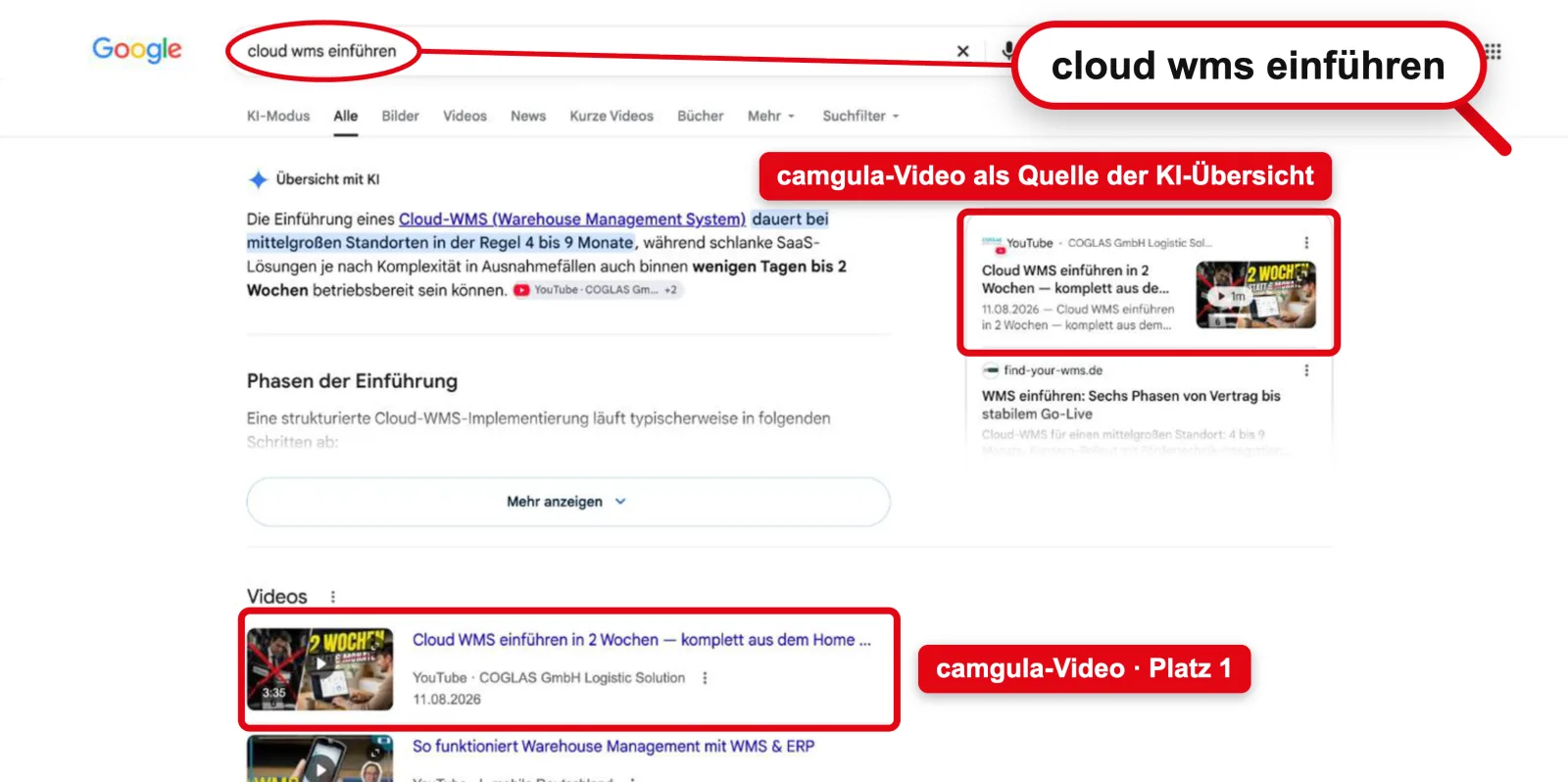Viewport: 1568px width, 782px height.
Task: Click the find-your-wms.de favicon
Action: [x=991, y=370]
